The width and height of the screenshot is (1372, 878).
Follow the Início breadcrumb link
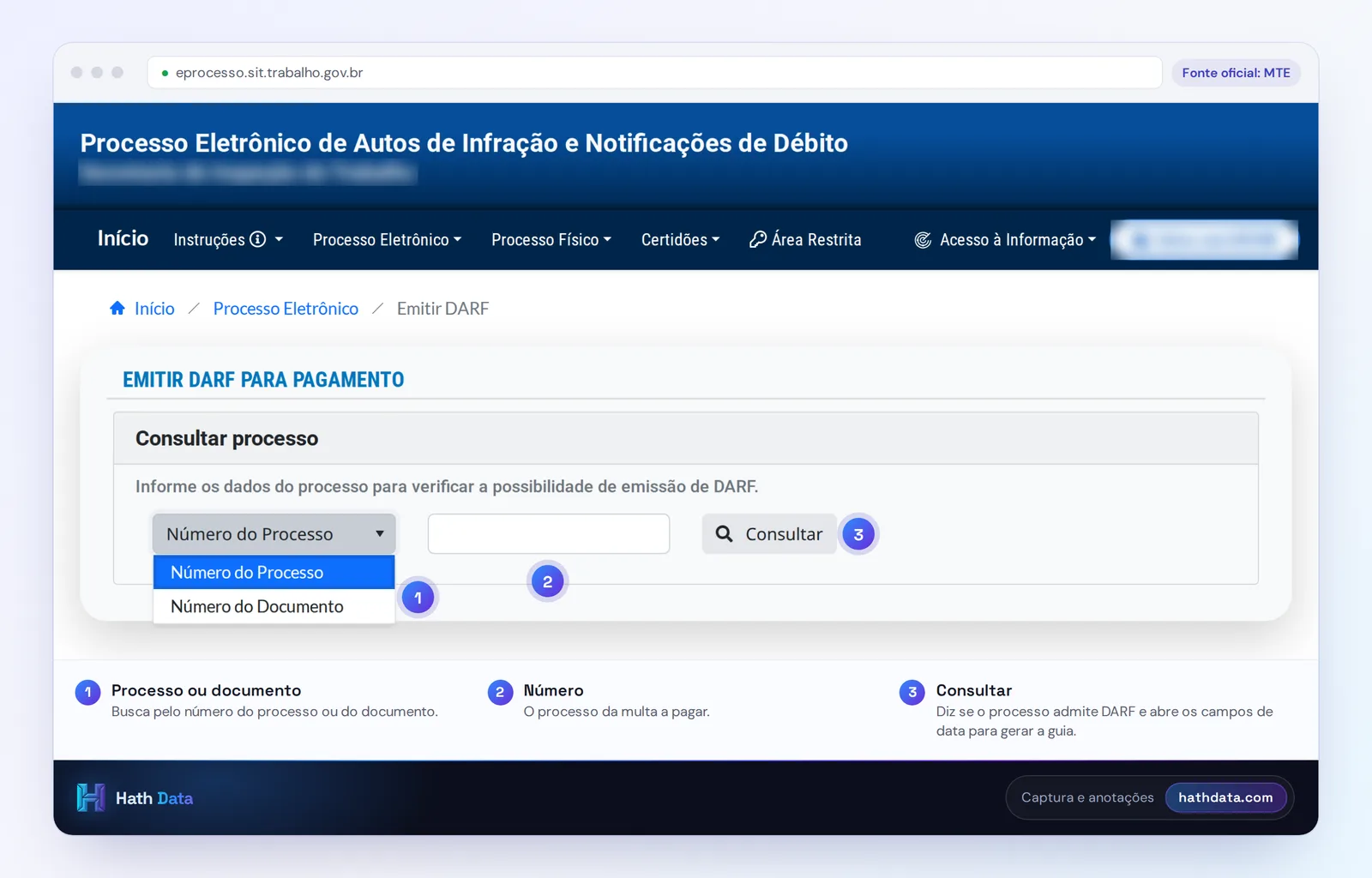154,309
